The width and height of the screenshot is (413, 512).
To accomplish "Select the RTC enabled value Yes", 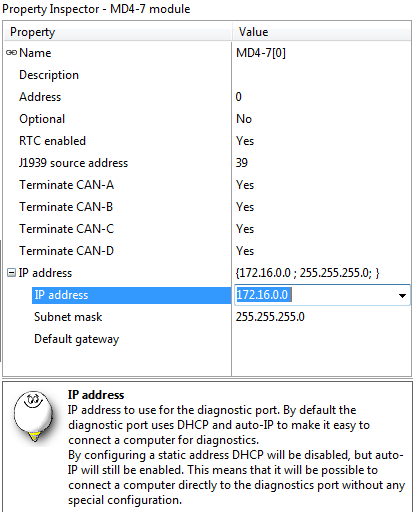I will 245,141.
